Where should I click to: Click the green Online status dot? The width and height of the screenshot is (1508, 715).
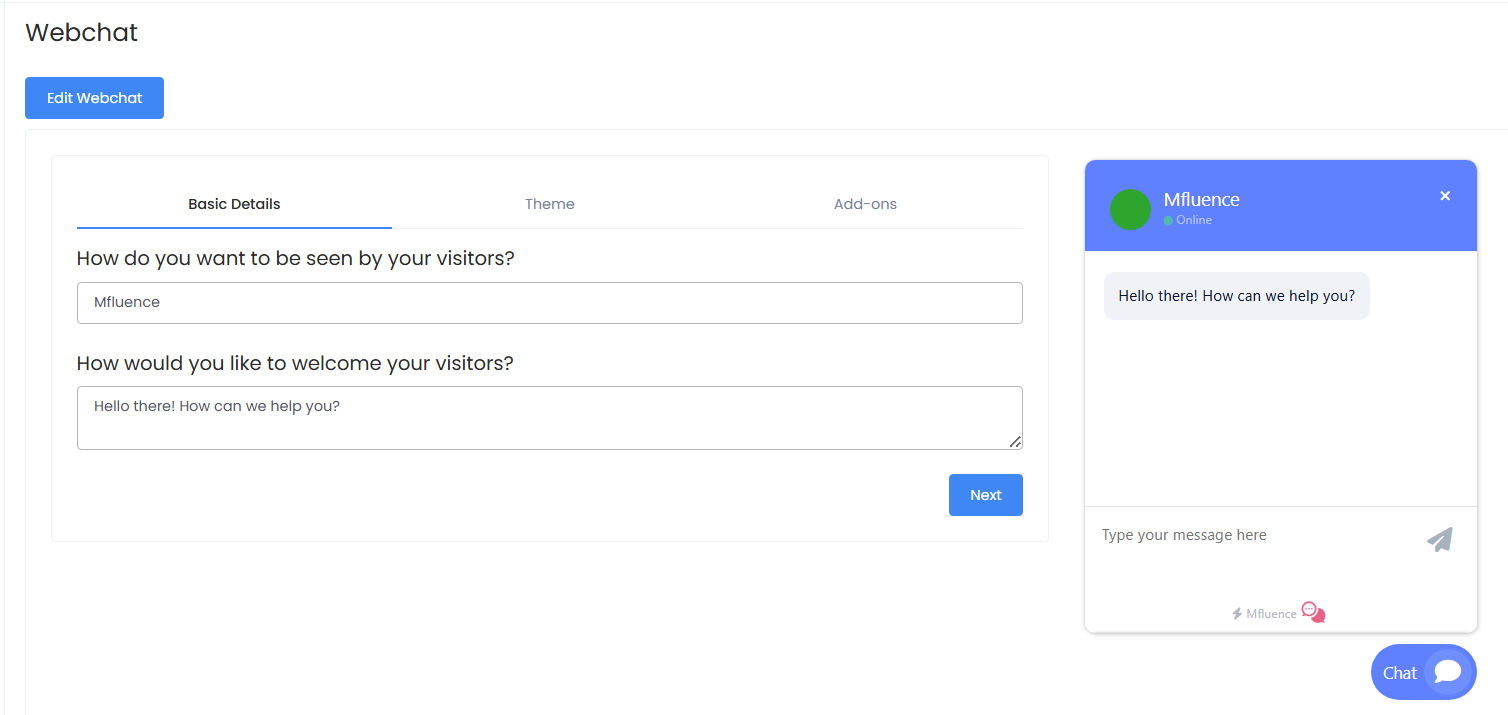pos(1168,221)
